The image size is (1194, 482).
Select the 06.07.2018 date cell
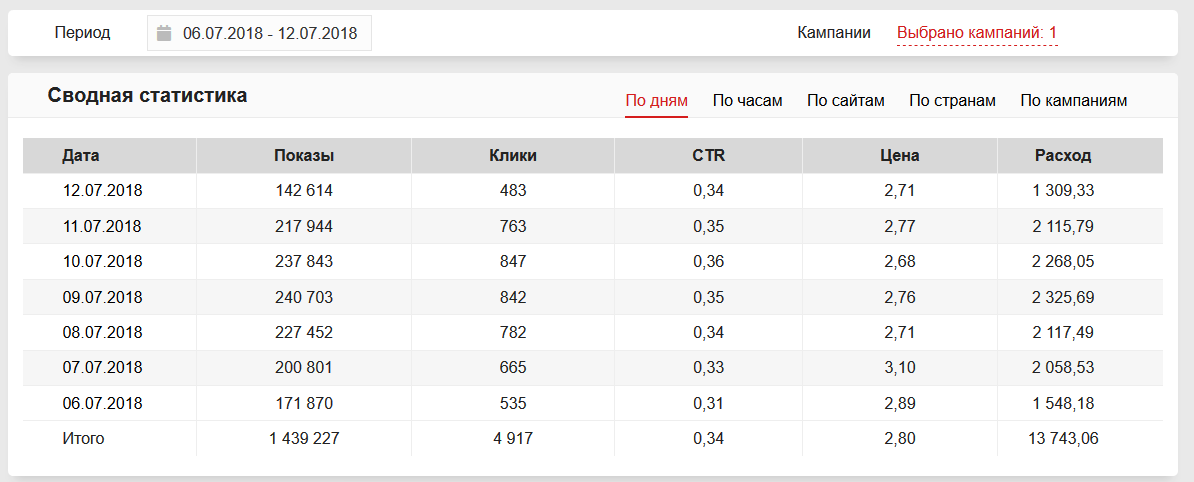point(102,403)
